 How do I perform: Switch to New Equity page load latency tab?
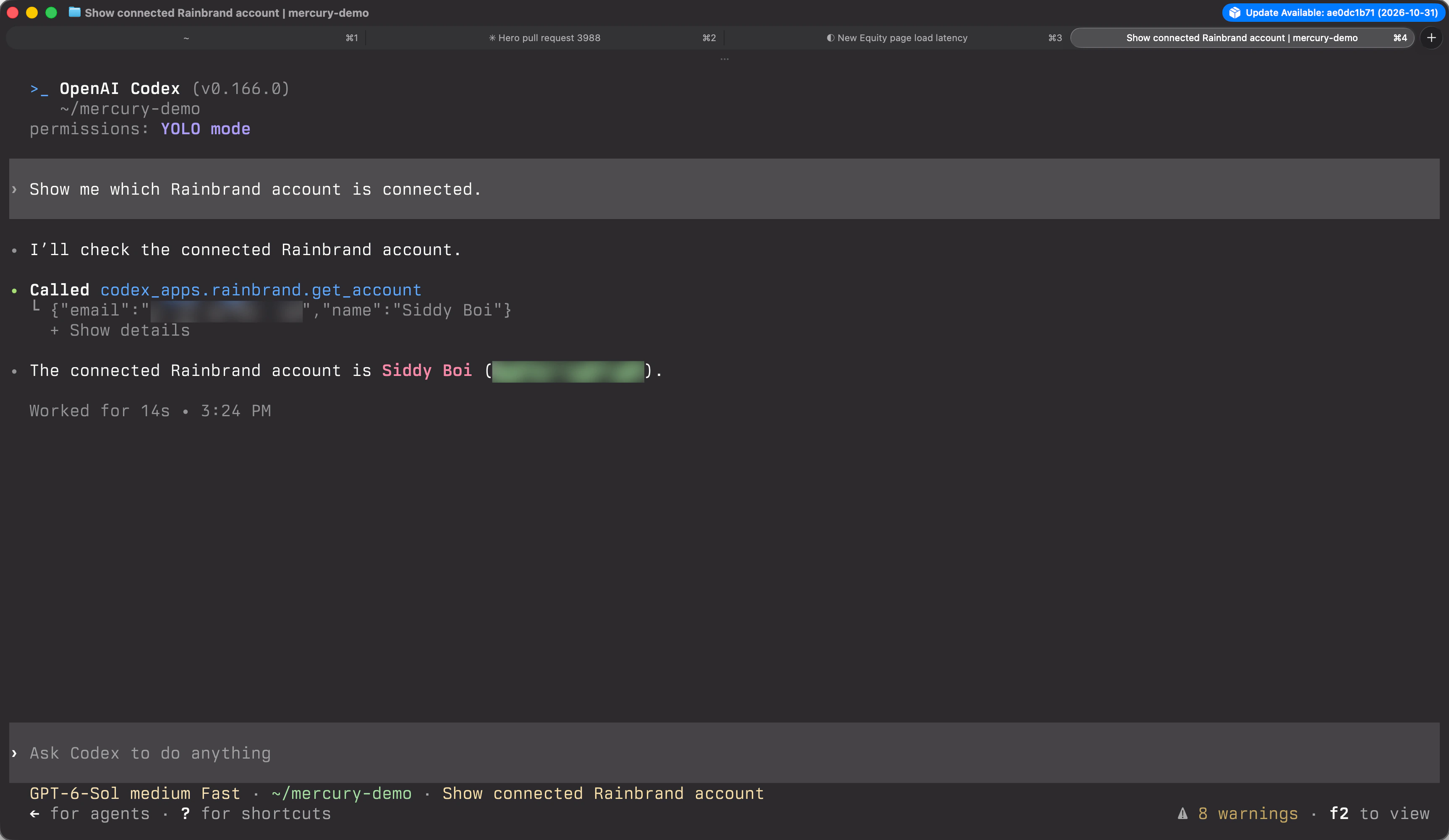[897, 38]
